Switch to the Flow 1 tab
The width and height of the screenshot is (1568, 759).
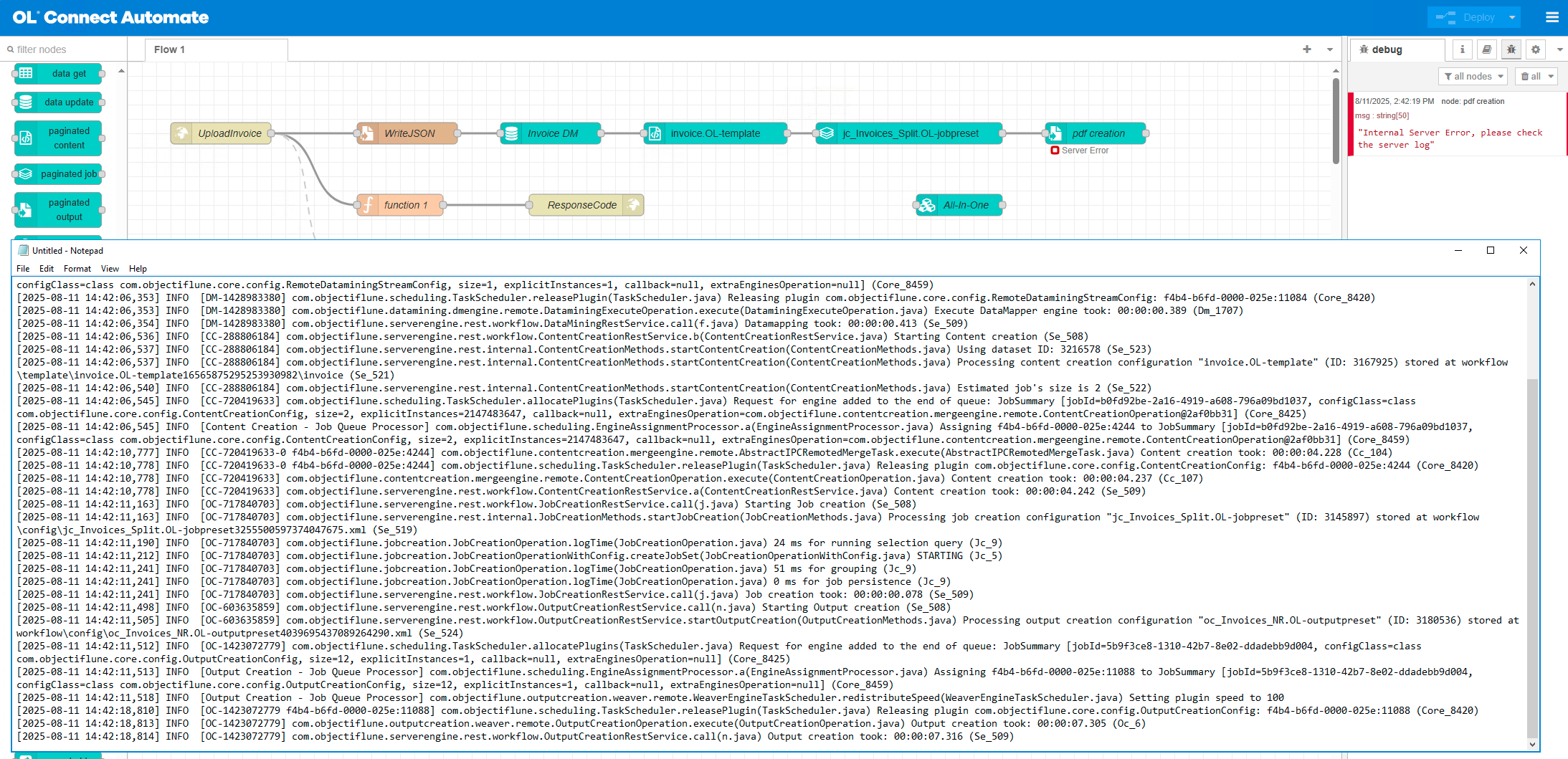tap(170, 49)
